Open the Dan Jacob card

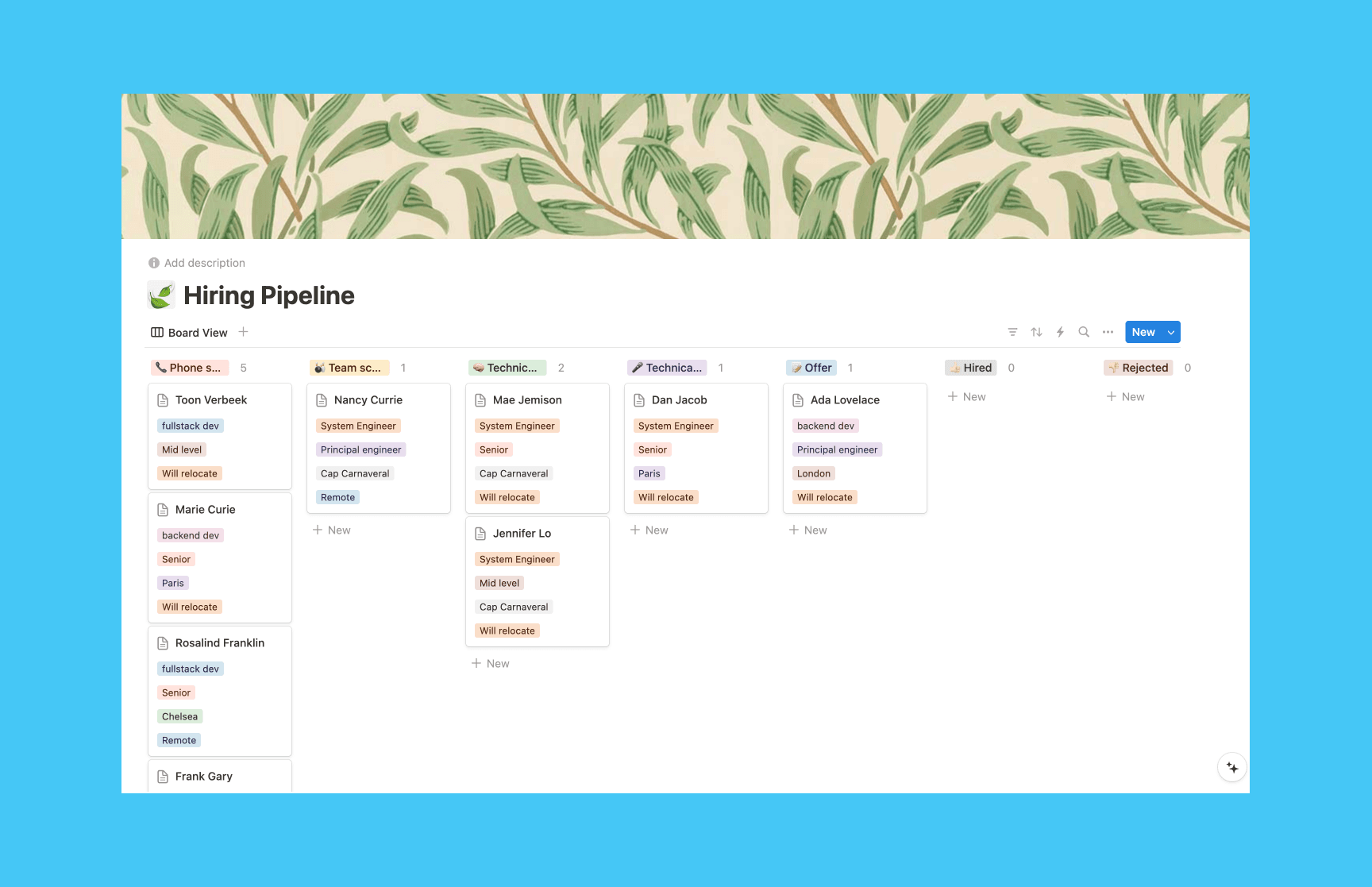point(696,448)
